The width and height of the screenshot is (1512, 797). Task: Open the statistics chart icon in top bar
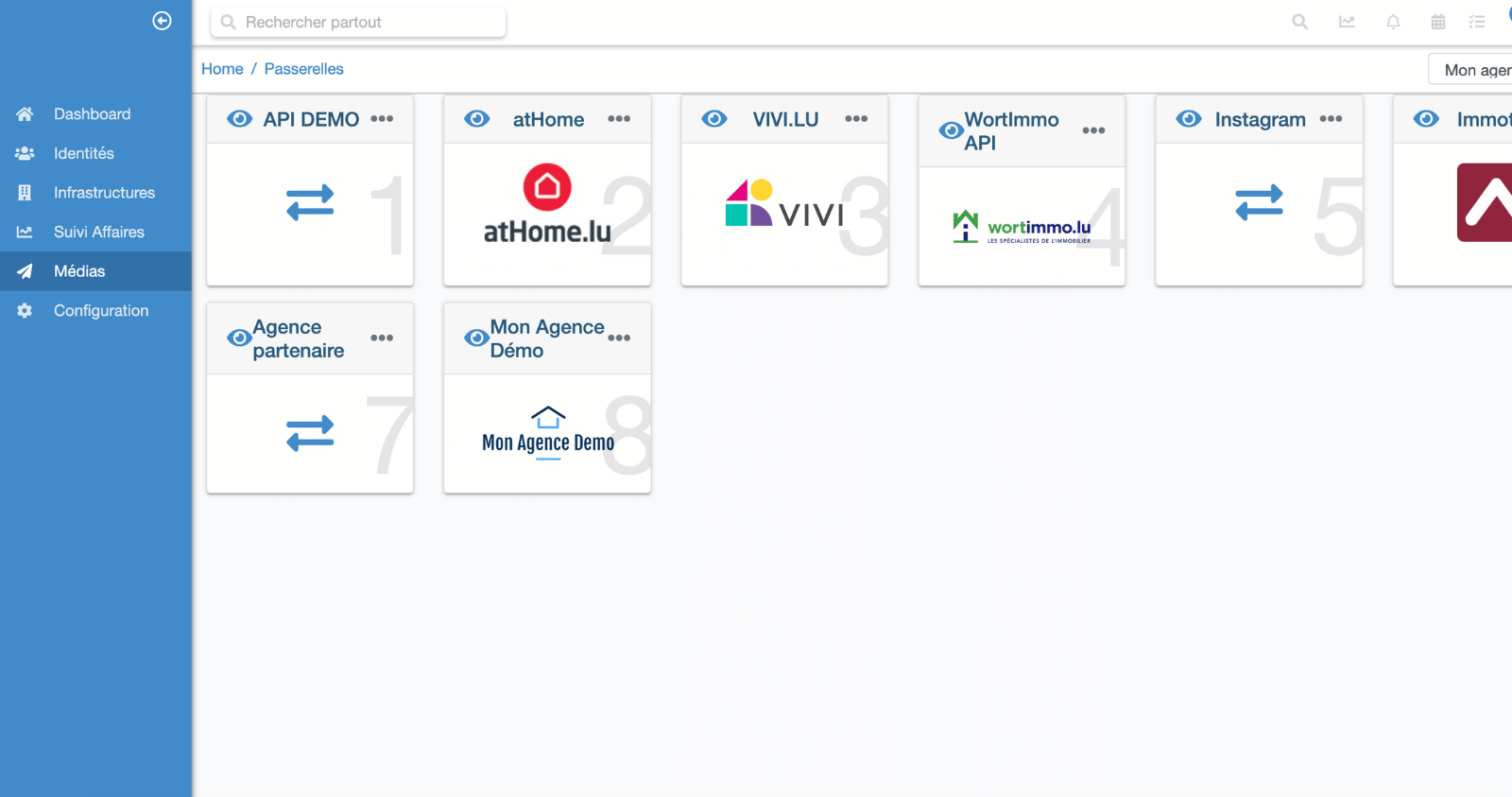click(1347, 22)
